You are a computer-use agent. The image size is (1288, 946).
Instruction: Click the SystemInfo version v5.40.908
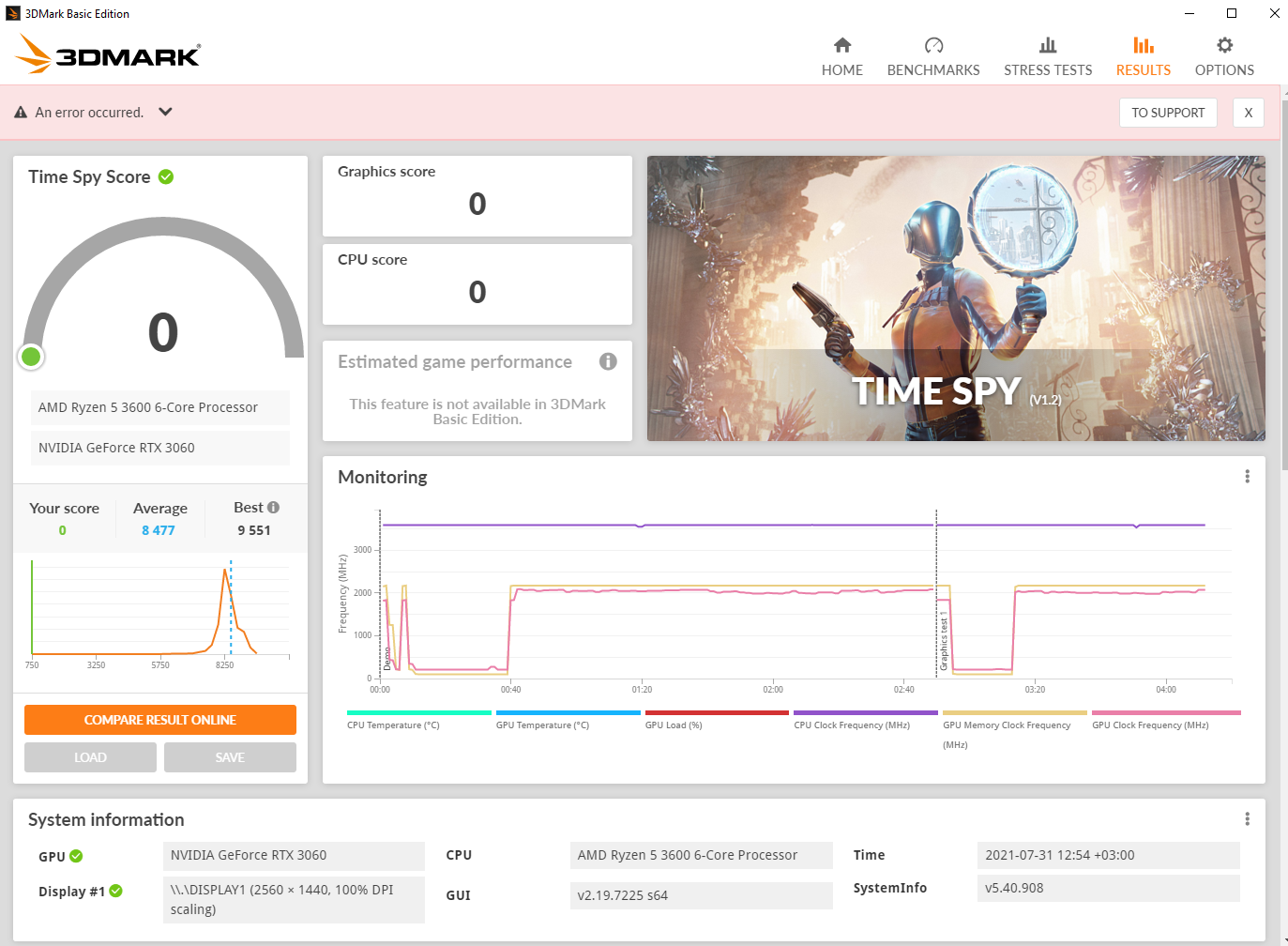coord(1108,888)
